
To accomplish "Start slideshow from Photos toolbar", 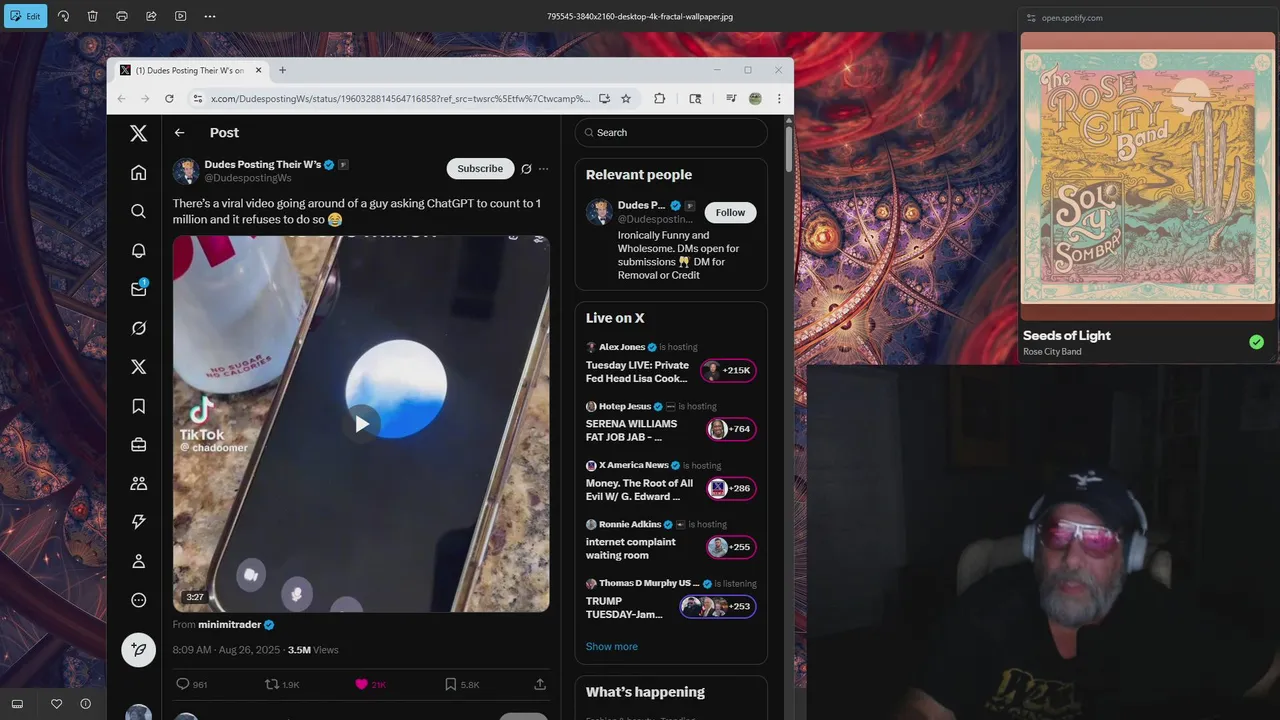I will (180, 16).
